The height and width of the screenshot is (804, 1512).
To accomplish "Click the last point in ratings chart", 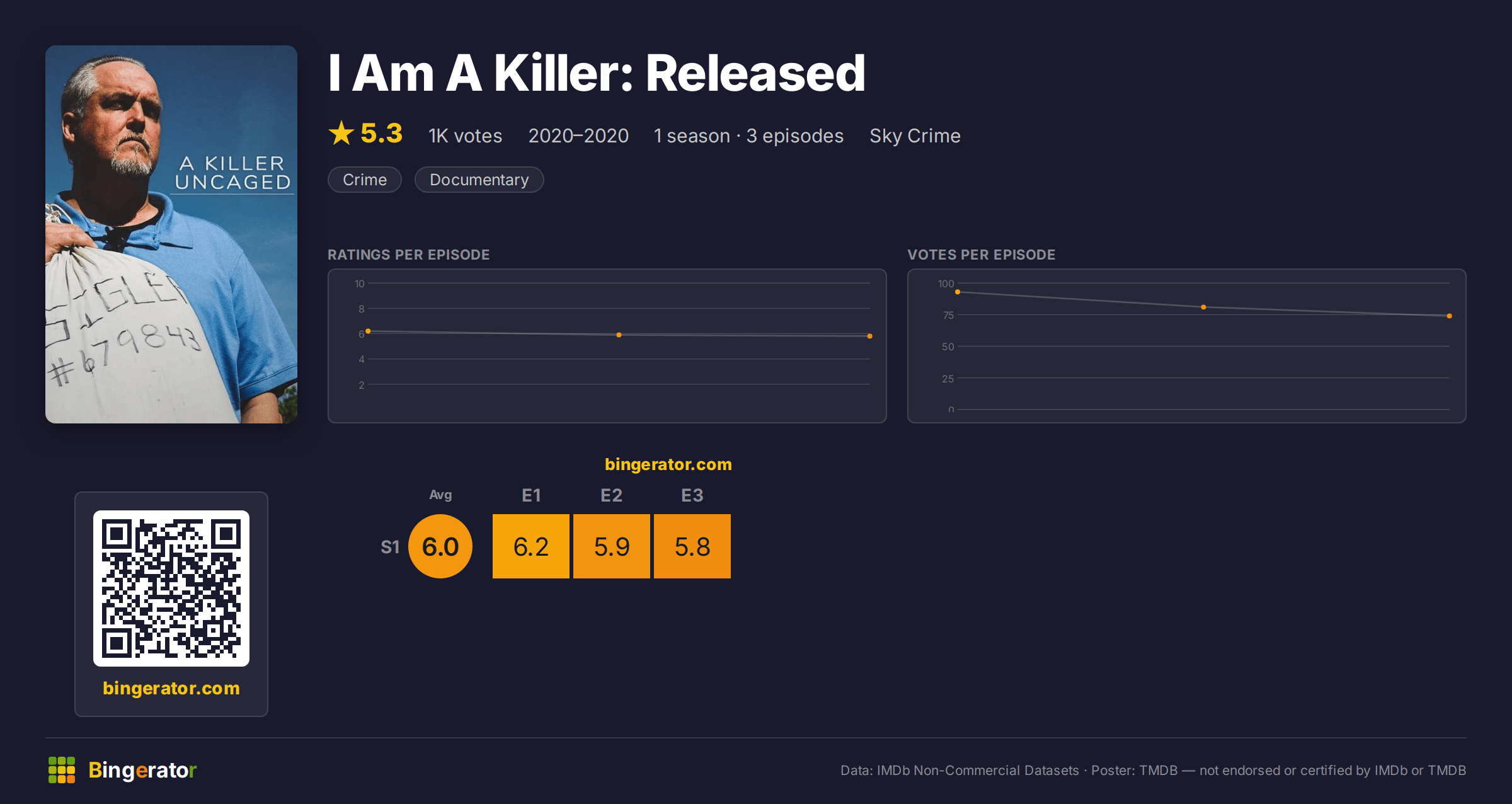I will point(870,336).
